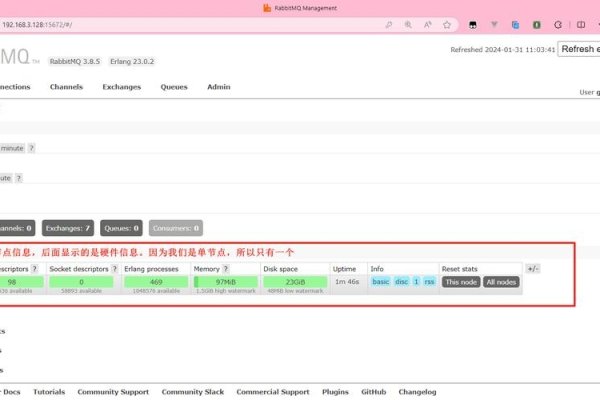Switch to the Exchanges tab
The width and height of the screenshot is (600, 400).
pyautogui.click(x=122, y=87)
